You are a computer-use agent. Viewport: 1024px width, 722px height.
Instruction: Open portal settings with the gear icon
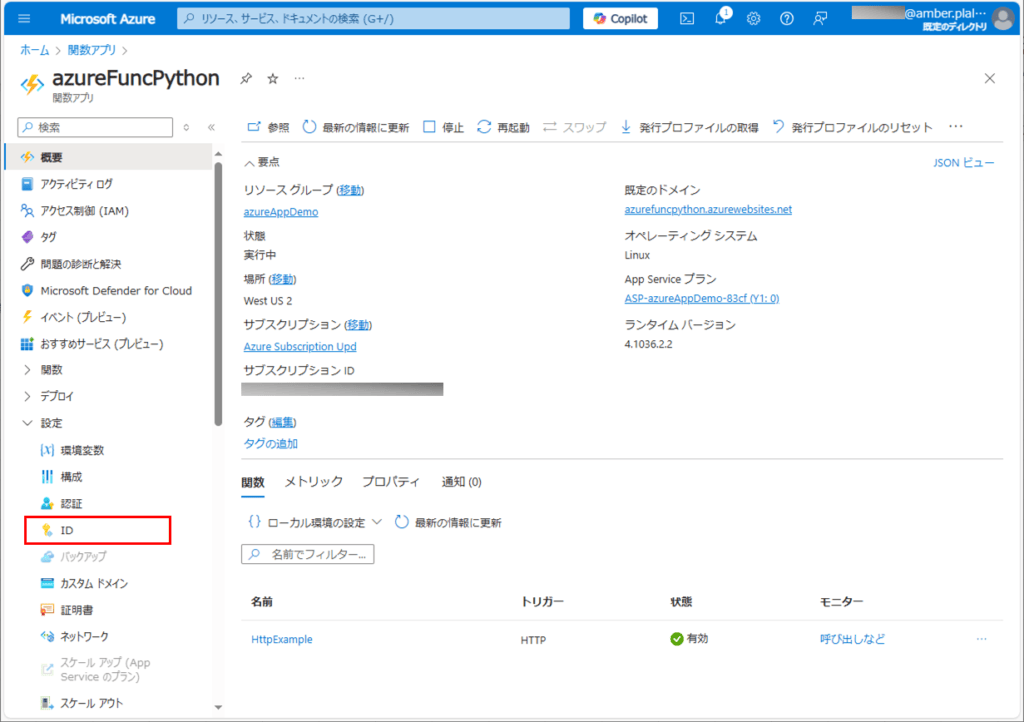753,18
